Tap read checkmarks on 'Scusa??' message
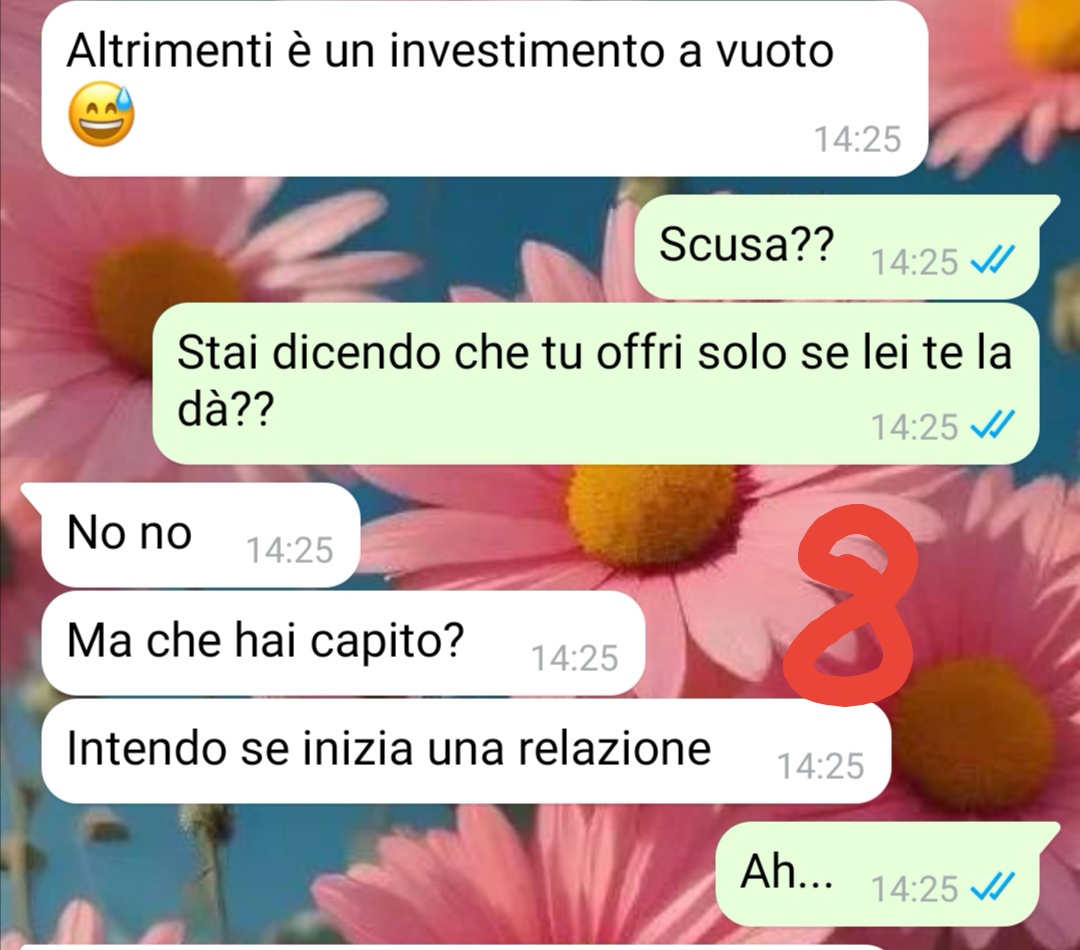The width and height of the screenshot is (1080, 950). click(x=992, y=261)
